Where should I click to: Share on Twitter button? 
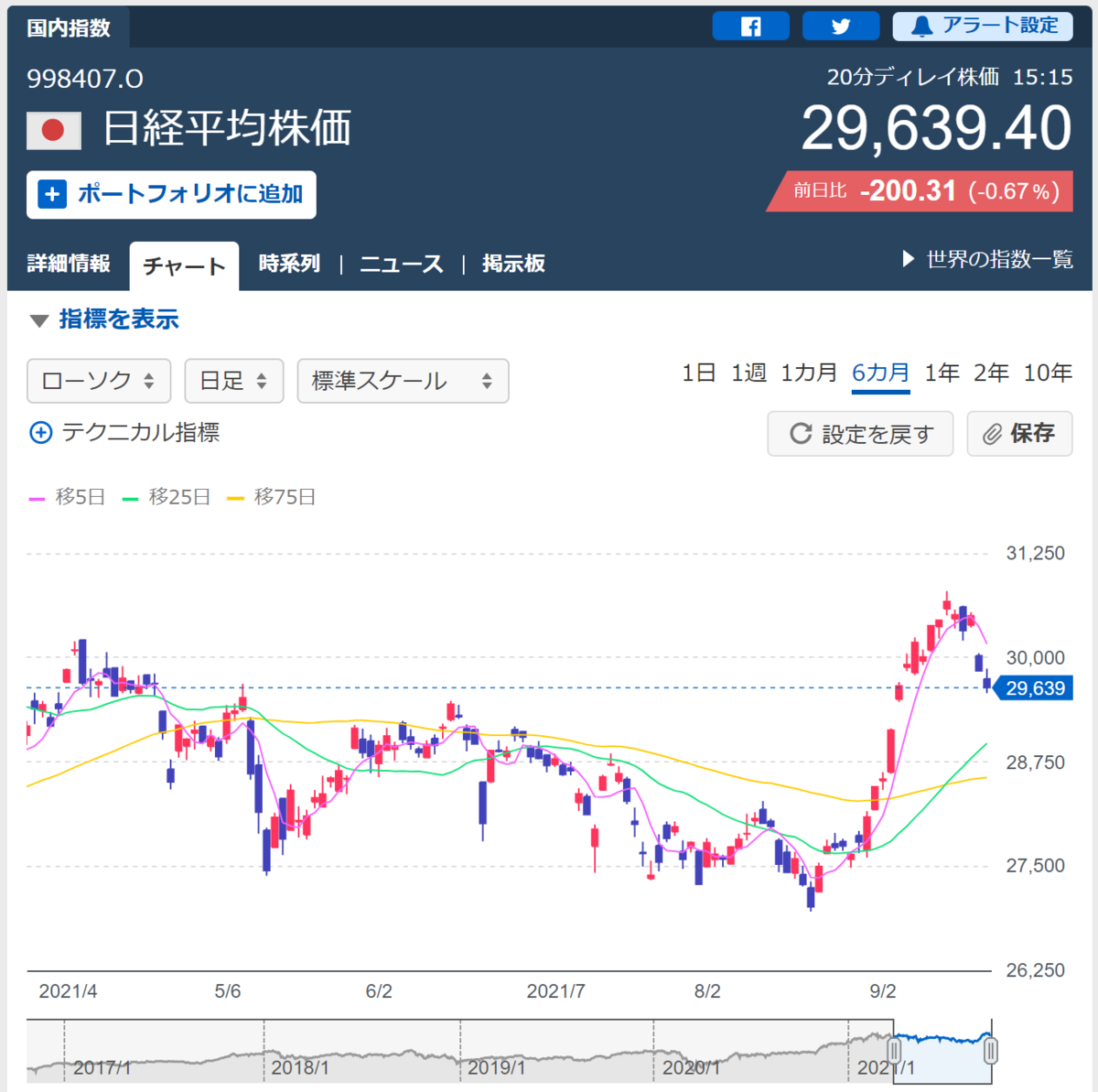pos(841,26)
